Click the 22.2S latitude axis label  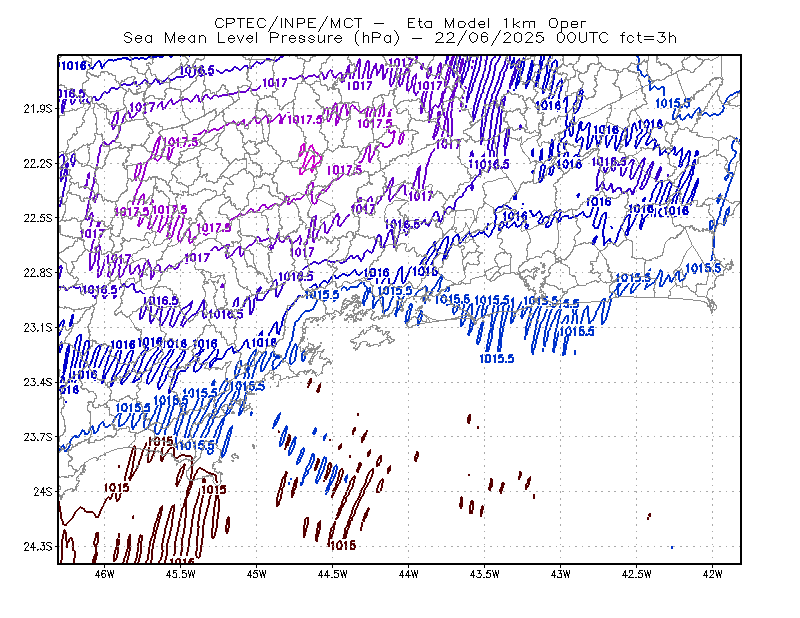[38, 163]
